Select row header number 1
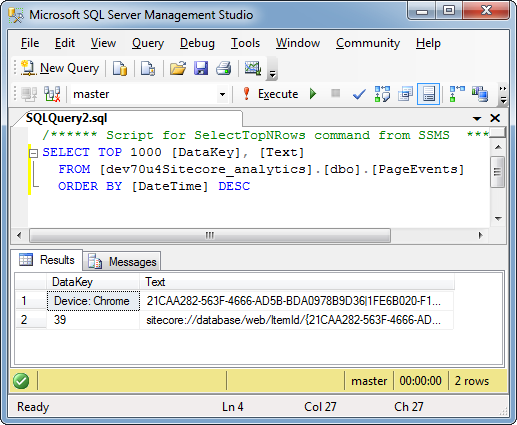This screenshot has width=517, height=425. [x=31, y=301]
